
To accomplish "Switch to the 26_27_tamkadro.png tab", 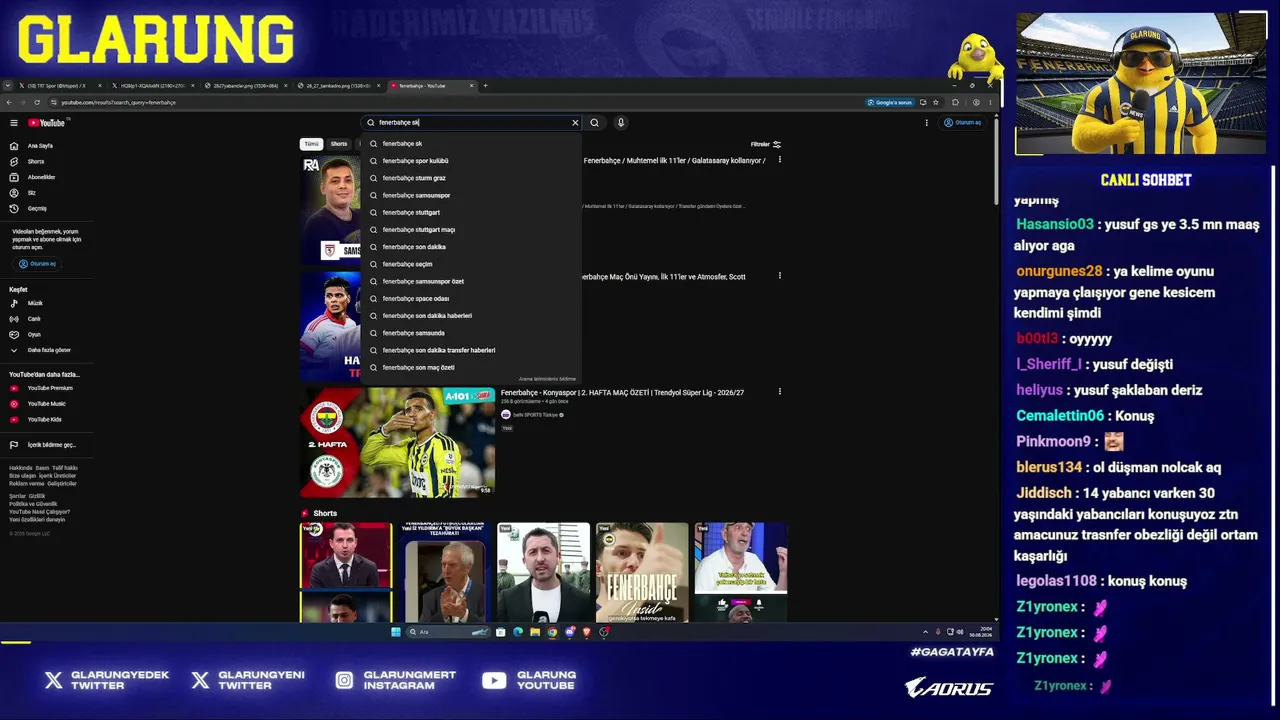I will (339, 86).
